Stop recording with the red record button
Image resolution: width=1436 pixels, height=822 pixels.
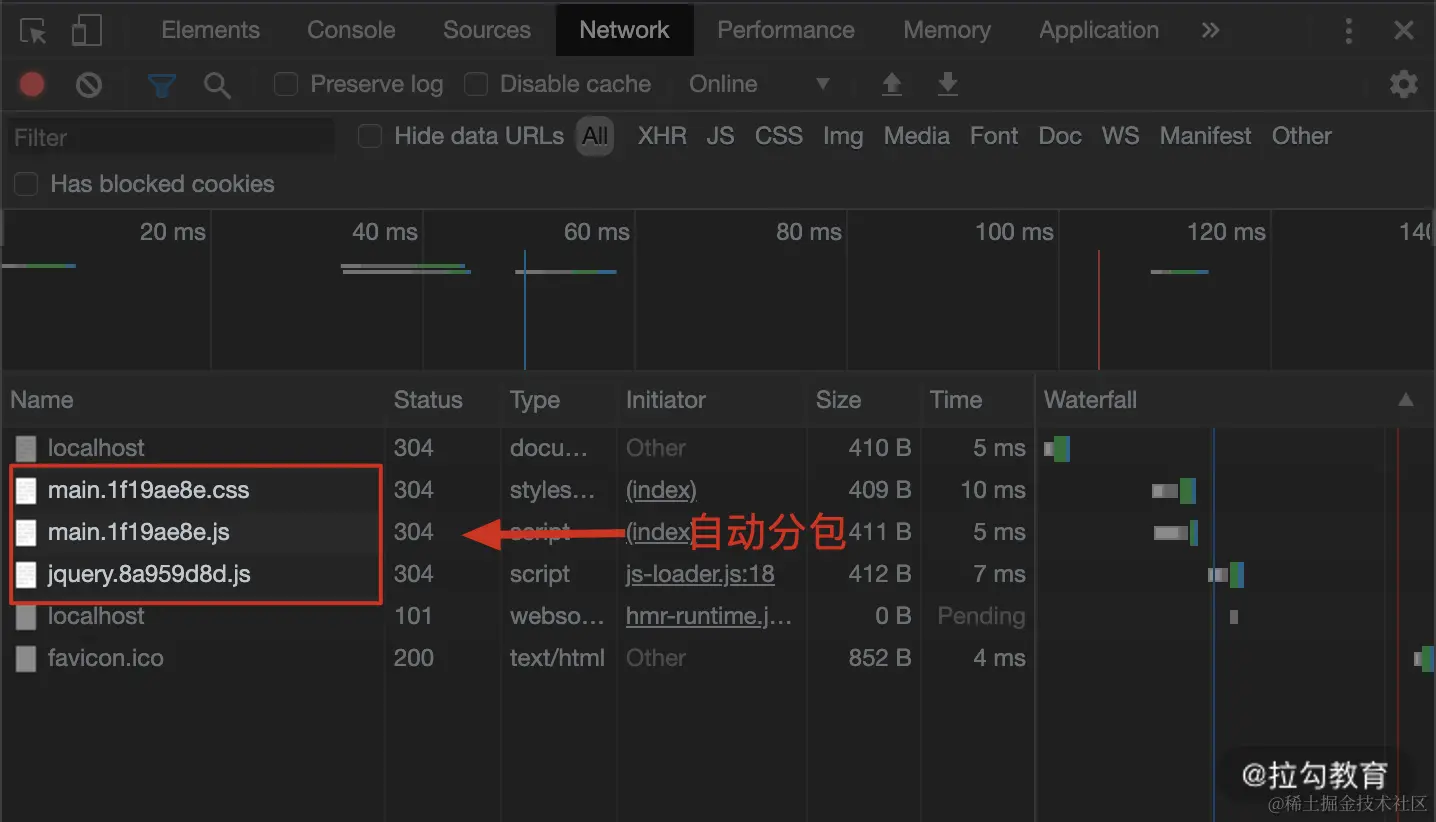click(32, 84)
